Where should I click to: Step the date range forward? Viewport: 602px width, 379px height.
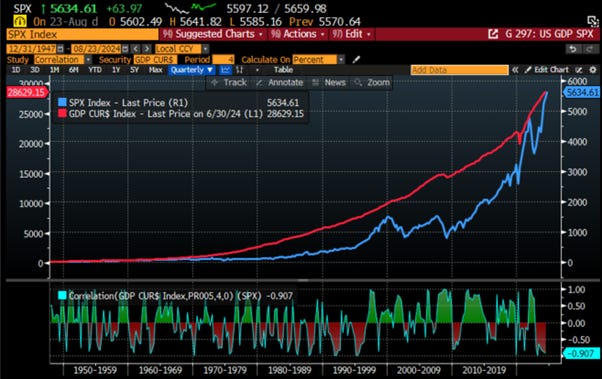147,49
